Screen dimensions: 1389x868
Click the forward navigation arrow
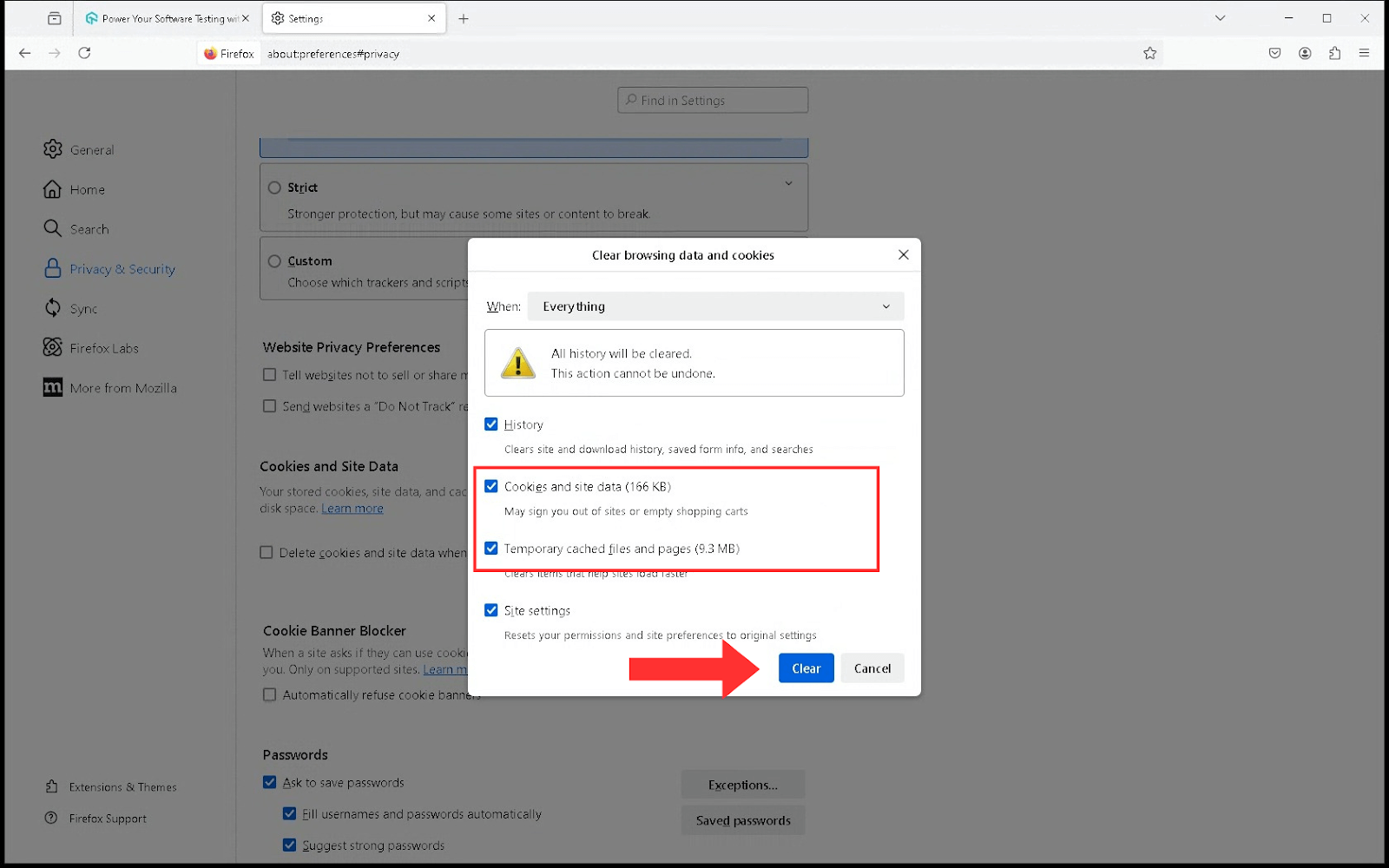click(x=55, y=53)
